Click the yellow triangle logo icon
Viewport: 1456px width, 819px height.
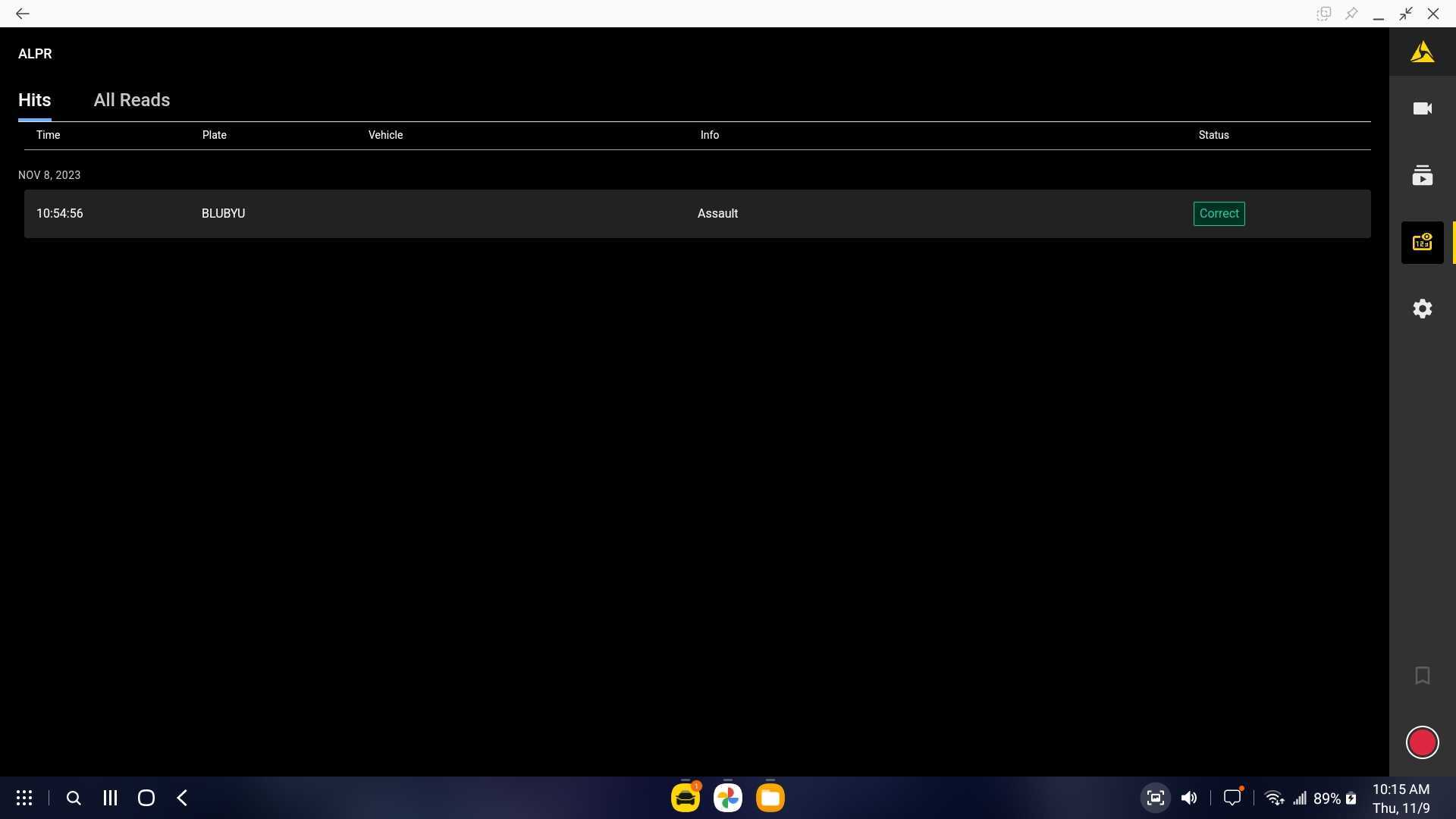[1422, 52]
